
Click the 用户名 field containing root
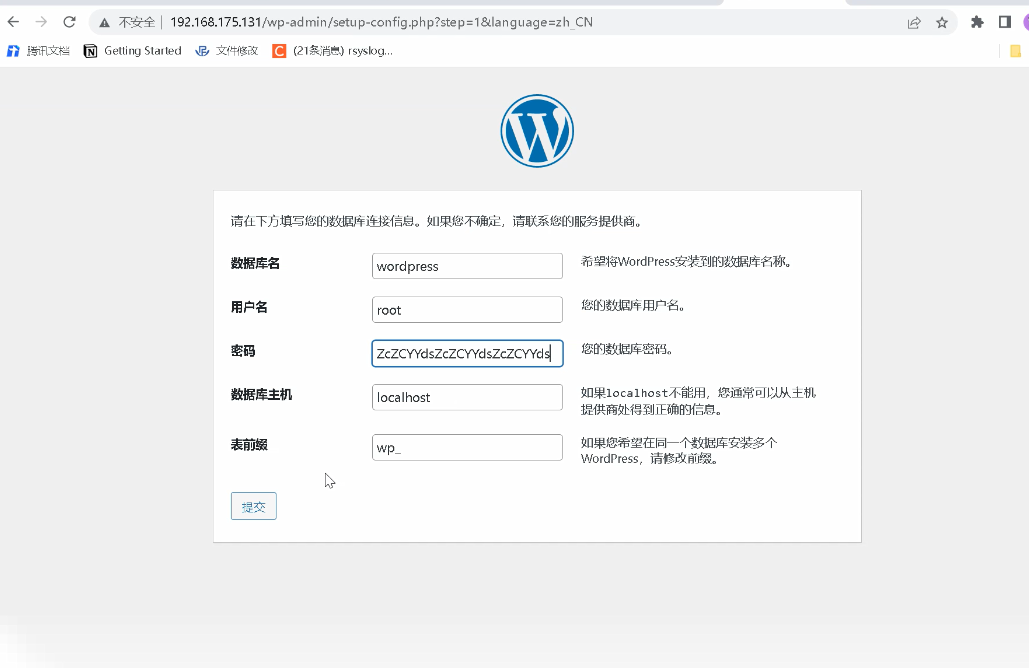coord(467,310)
